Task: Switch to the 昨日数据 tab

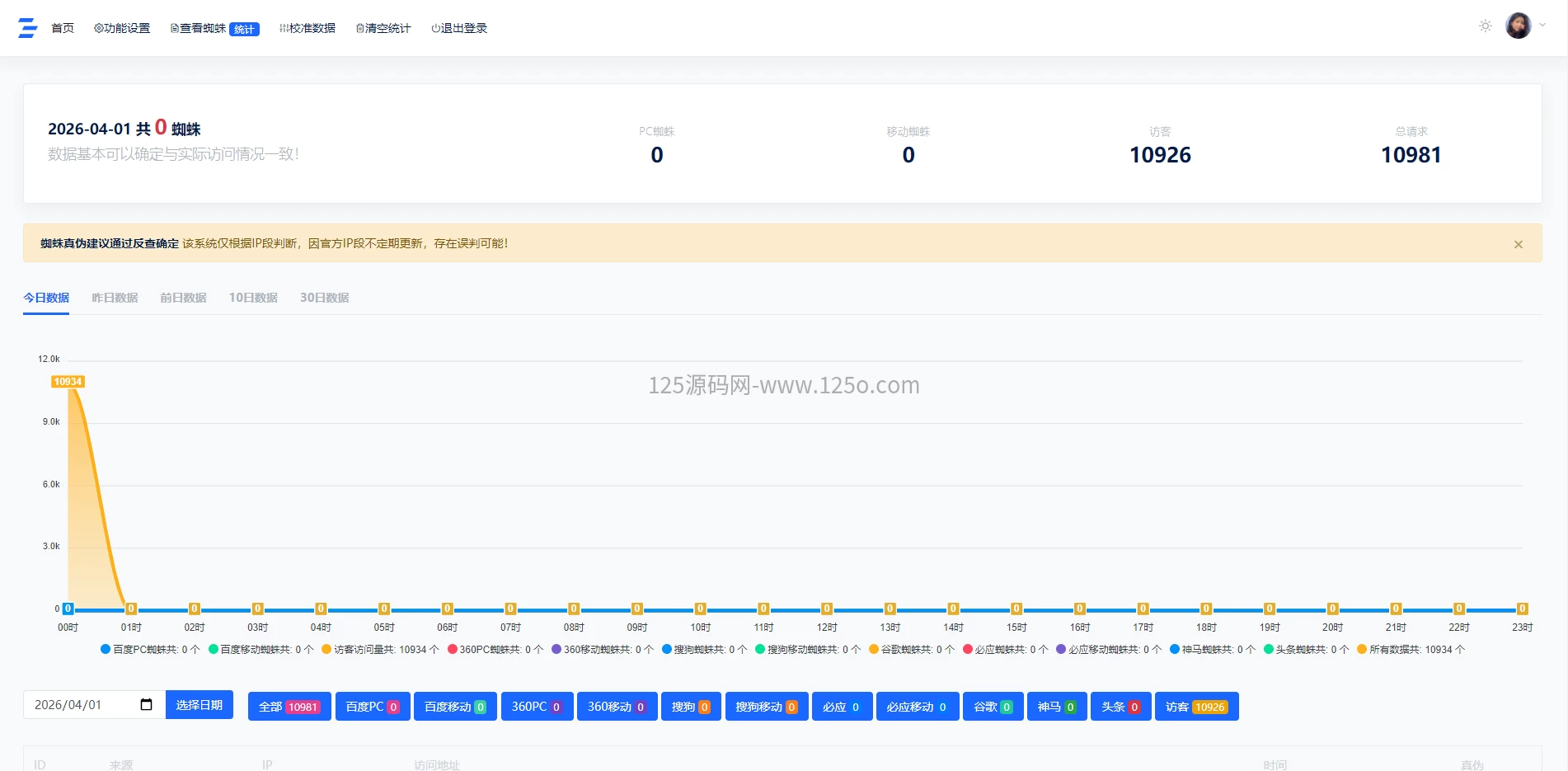Action: (x=115, y=298)
